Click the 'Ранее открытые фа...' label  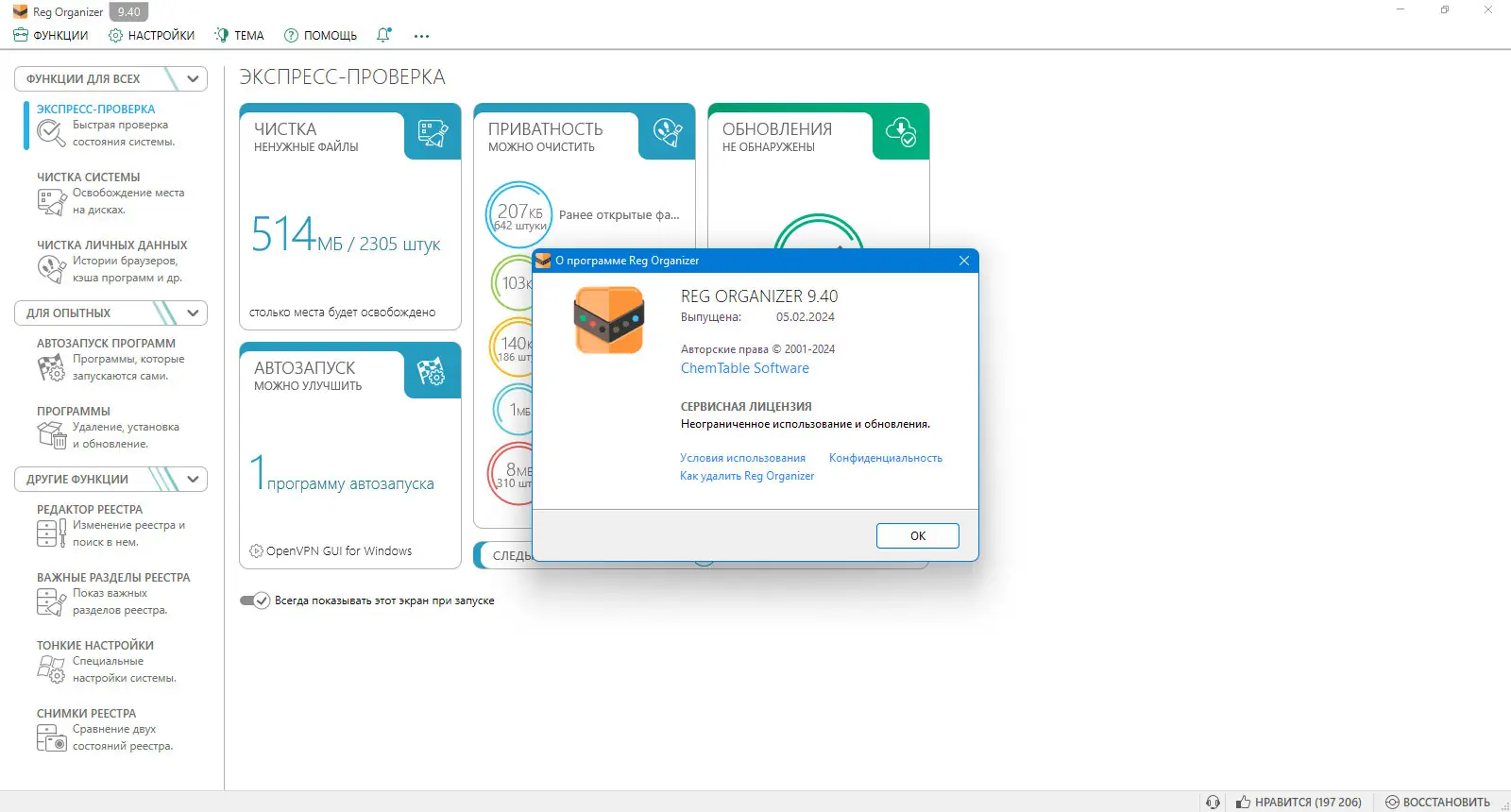pos(620,215)
